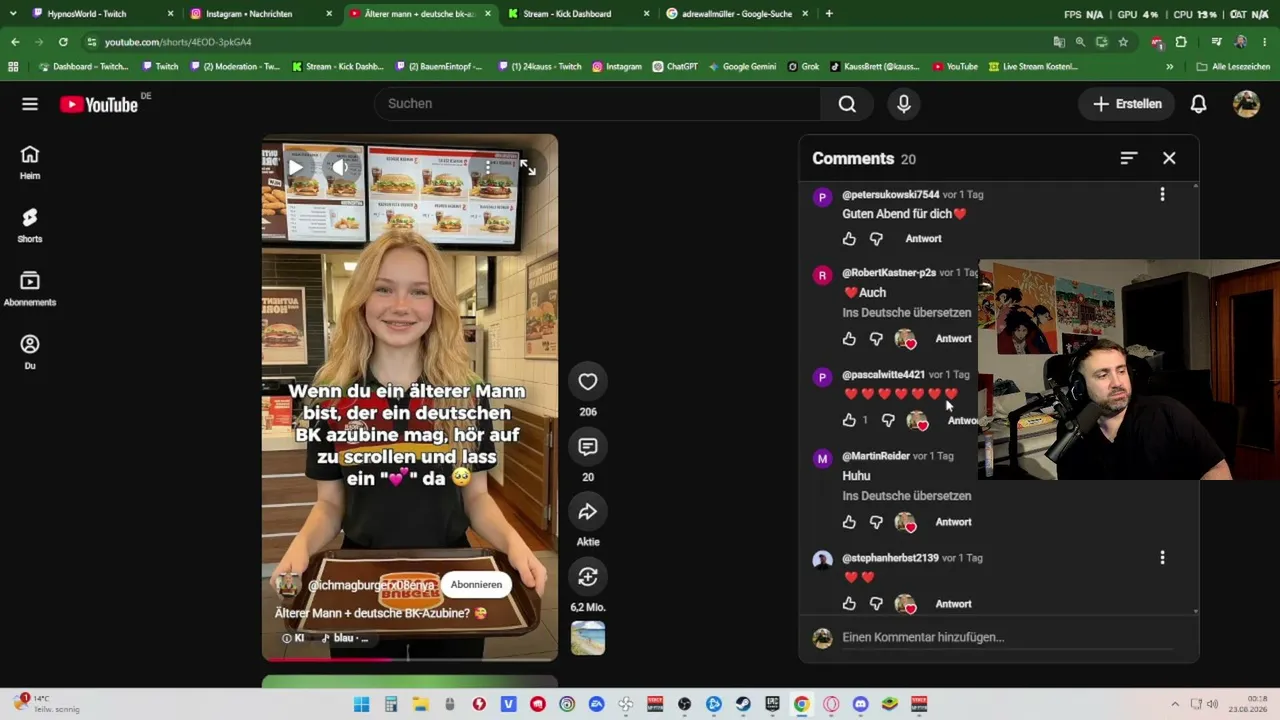This screenshot has width=1280, height=720.
Task: Open the YouTube guide hamburger menu
Action: [x=30, y=104]
